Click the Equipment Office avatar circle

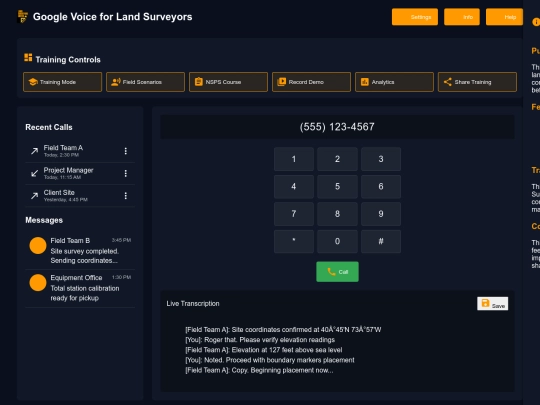tap(38, 283)
